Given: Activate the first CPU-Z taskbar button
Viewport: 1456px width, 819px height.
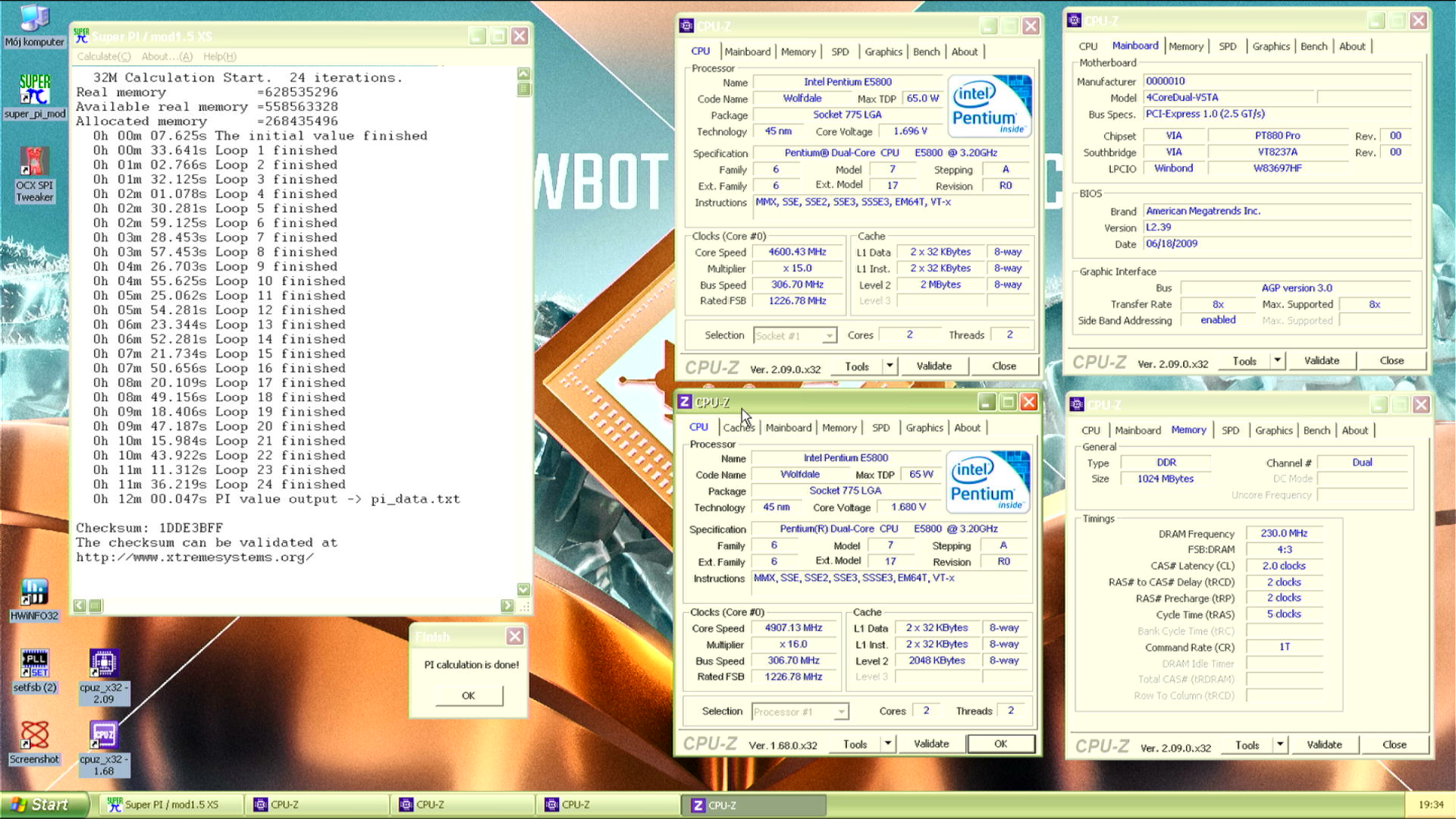Looking at the screenshot, I should pyautogui.click(x=318, y=805).
